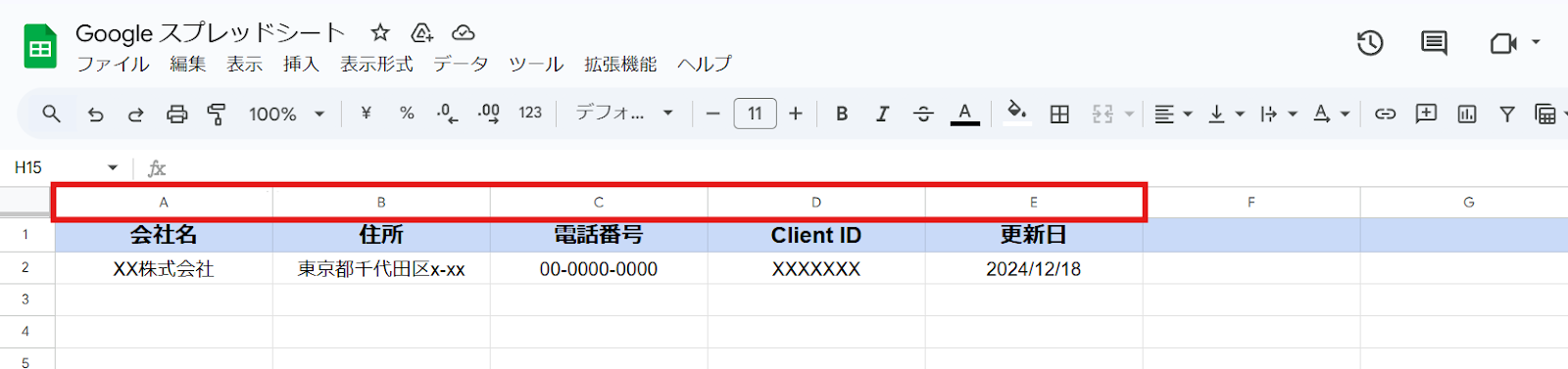This screenshot has width=1568, height=369.
Task: Open the borders tool
Action: tap(1059, 115)
